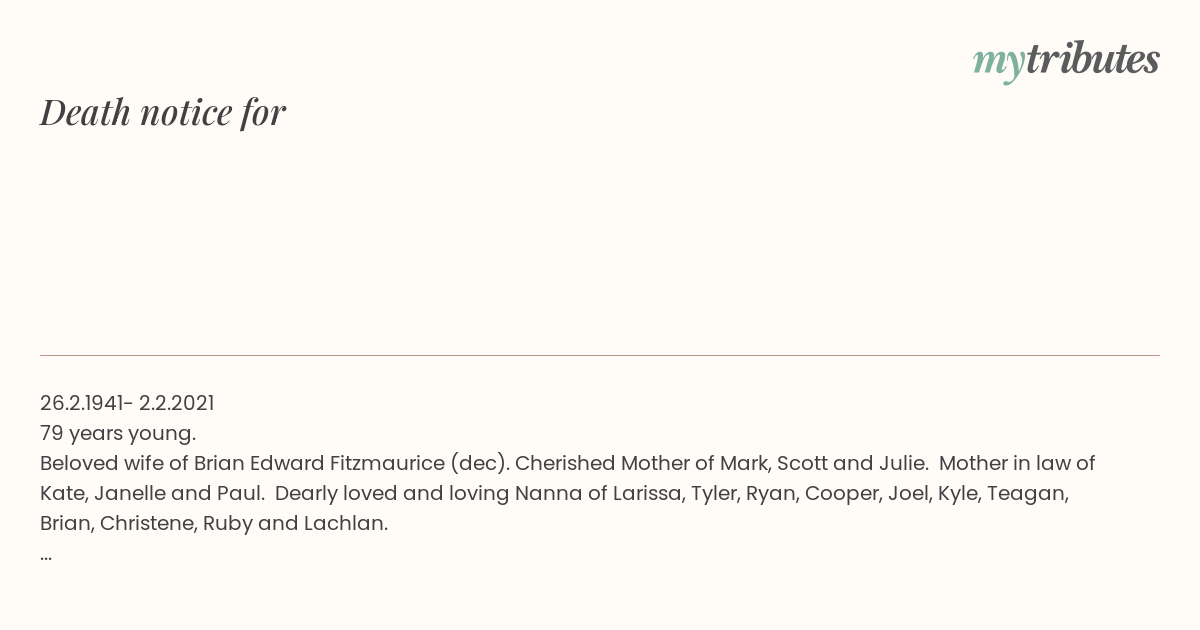
Task: Click the words "Beloved wife of"
Action: [x=114, y=463]
